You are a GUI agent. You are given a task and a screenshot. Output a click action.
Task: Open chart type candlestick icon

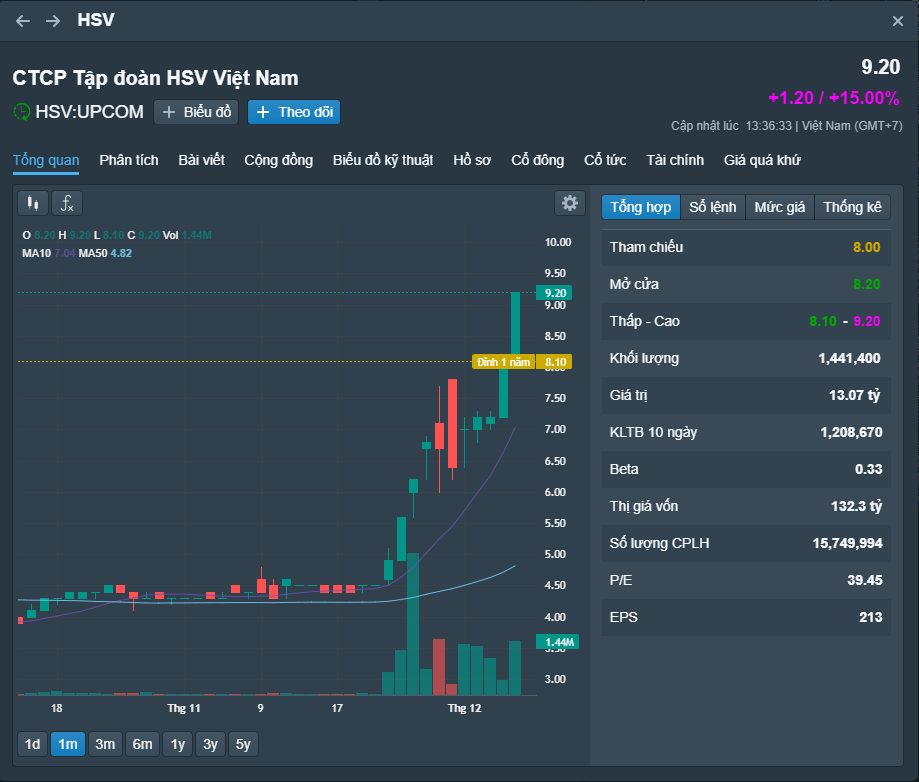coord(33,203)
